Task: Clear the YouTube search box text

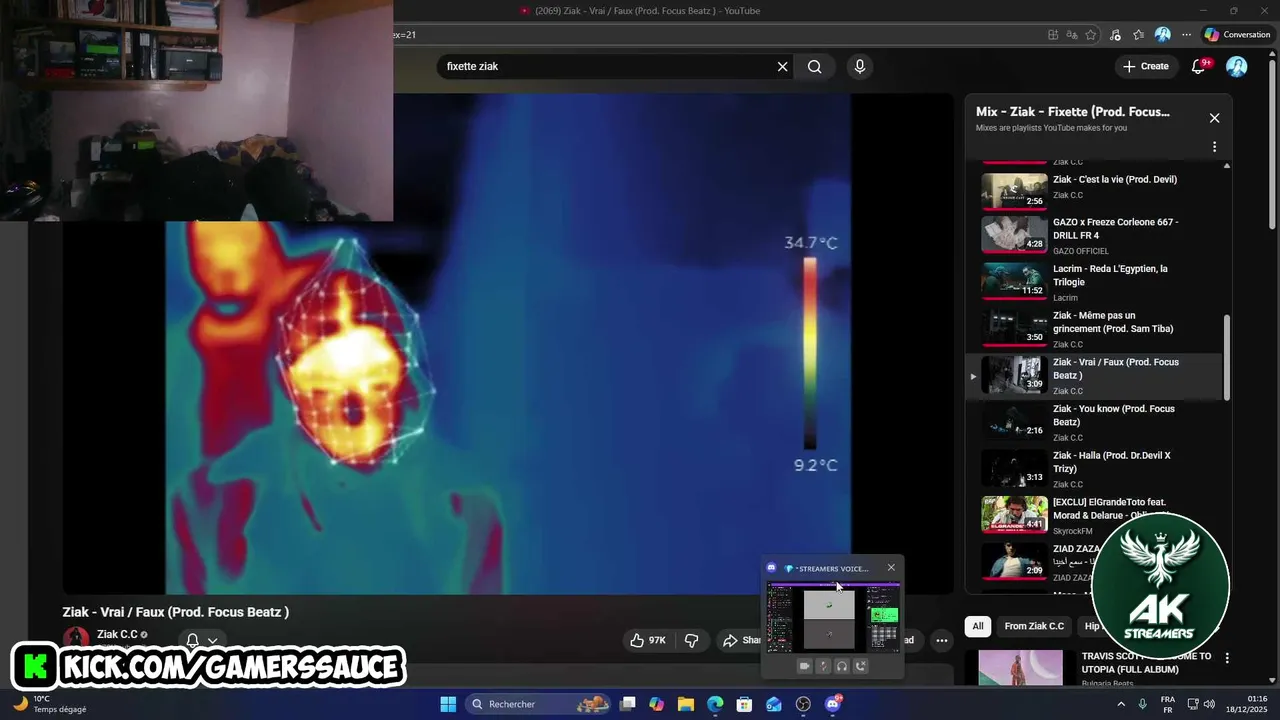Action: (x=783, y=66)
